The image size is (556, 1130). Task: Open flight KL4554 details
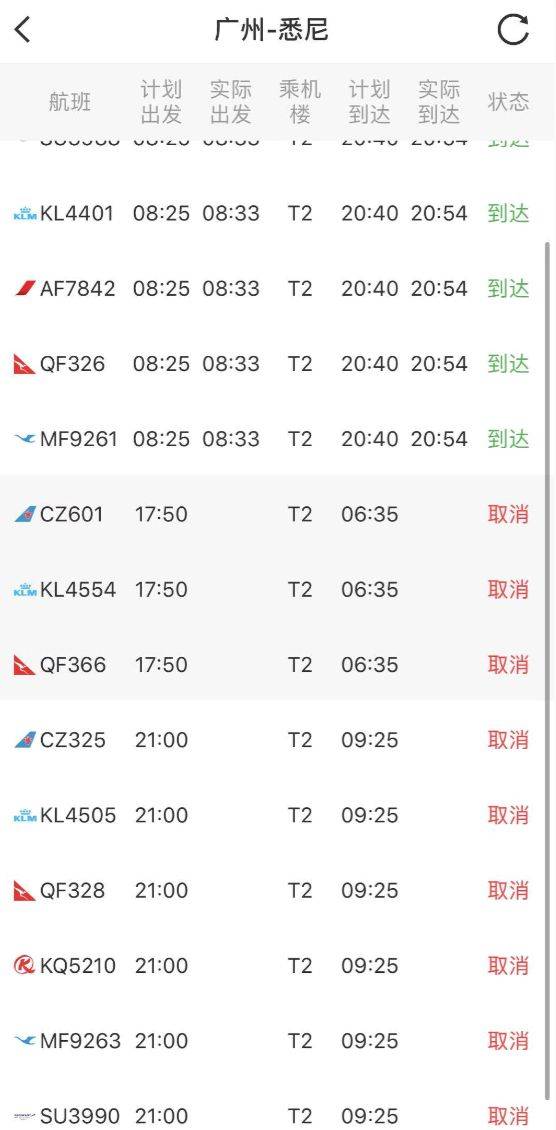(x=274, y=590)
